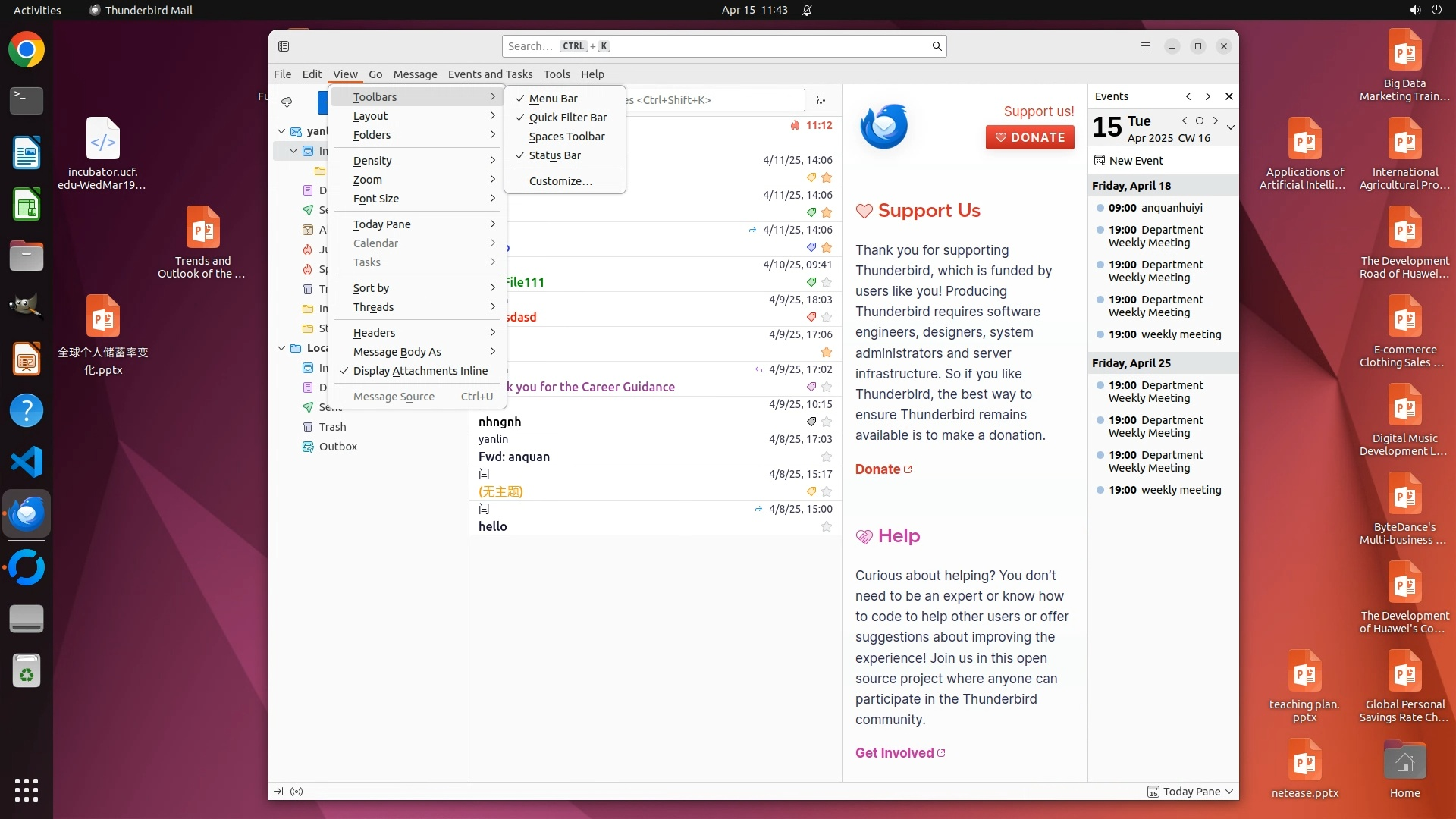Toggle the Quick Filter Bar off
The image size is (1456, 819).
pyautogui.click(x=567, y=118)
